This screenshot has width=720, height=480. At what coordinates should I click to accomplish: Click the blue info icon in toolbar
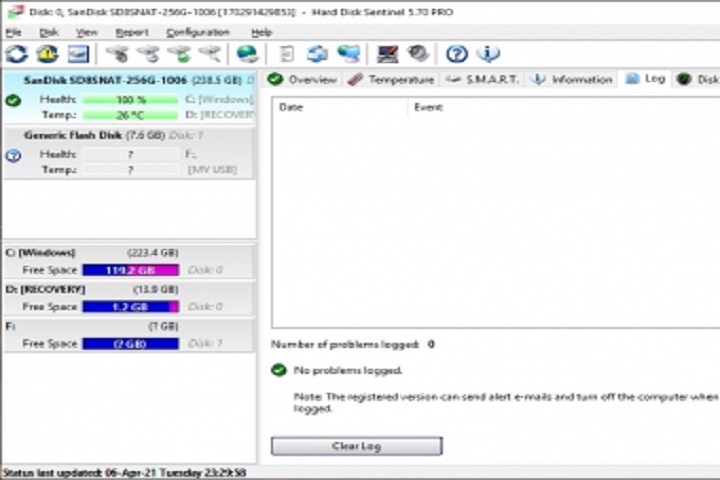pos(487,54)
